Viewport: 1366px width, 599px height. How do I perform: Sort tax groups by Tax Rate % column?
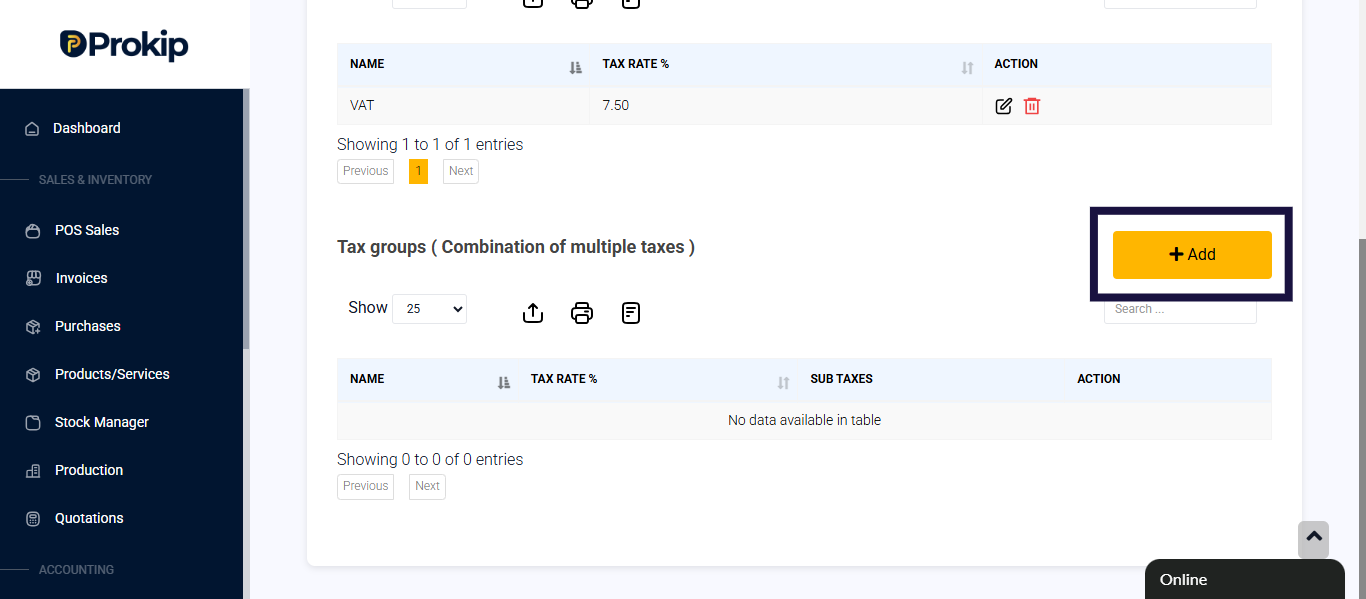click(x=658, y=379)
